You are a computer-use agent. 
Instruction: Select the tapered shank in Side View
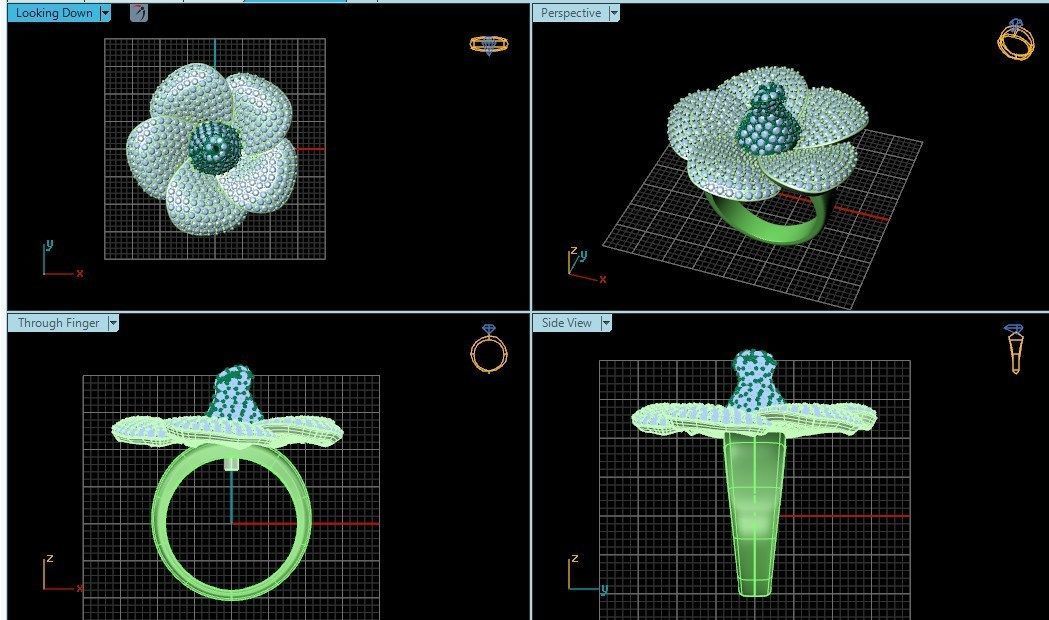tap(754, 514)
